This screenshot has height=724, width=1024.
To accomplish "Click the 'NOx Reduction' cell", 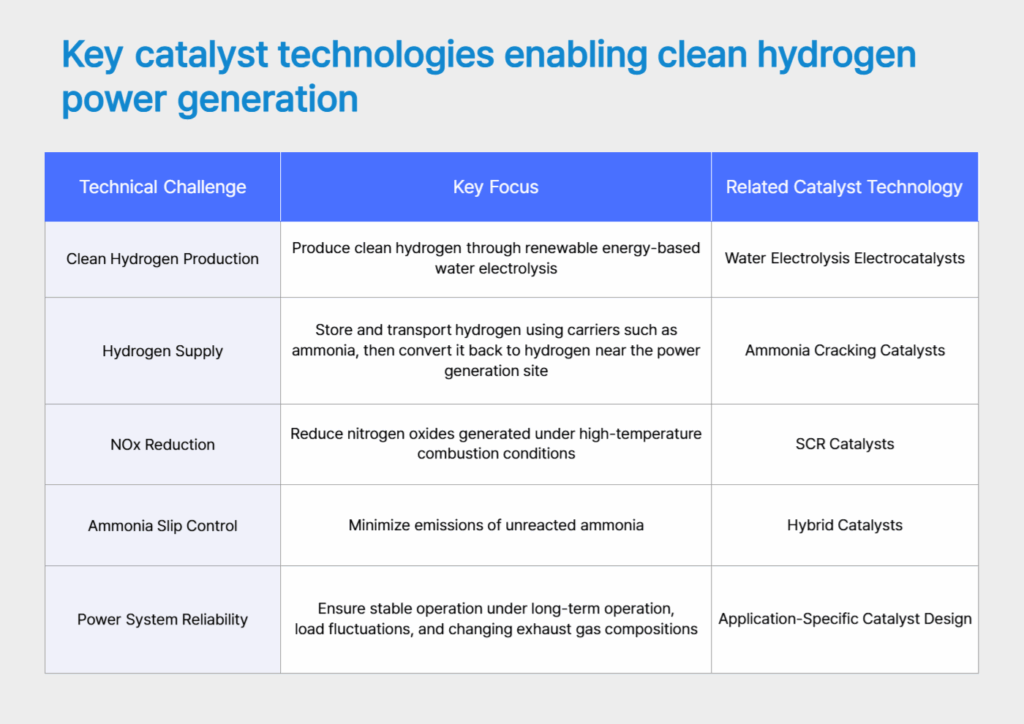I will click(x=163, y=445).
